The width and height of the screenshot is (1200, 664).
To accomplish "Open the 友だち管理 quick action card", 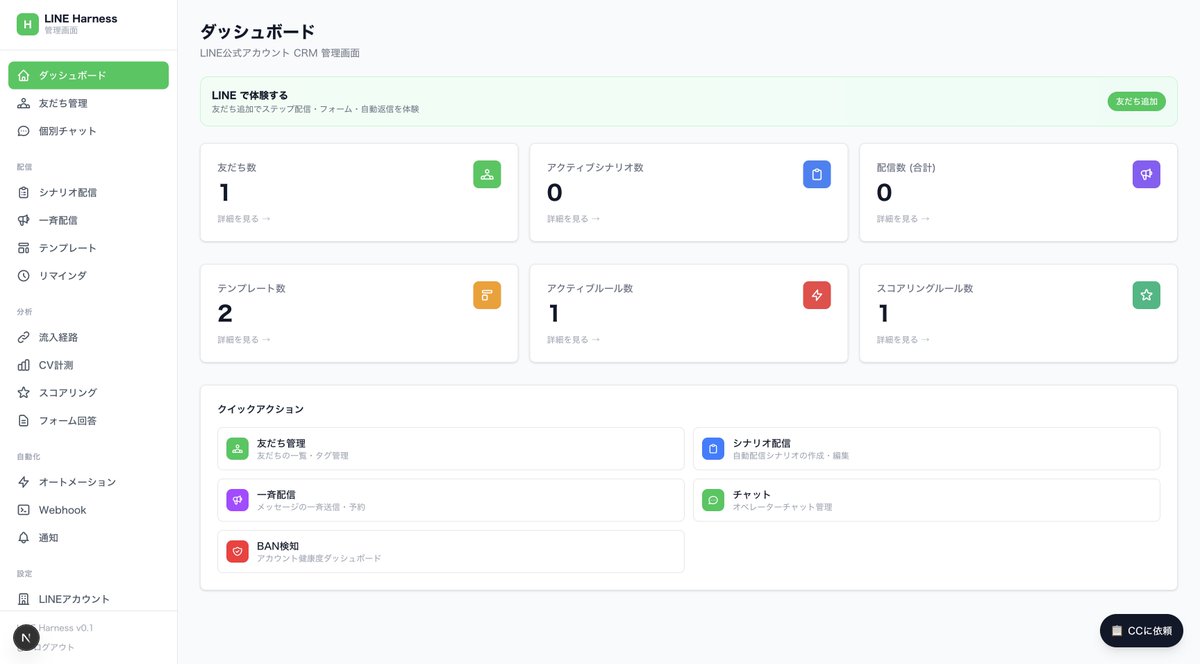I will click(451, 448).
